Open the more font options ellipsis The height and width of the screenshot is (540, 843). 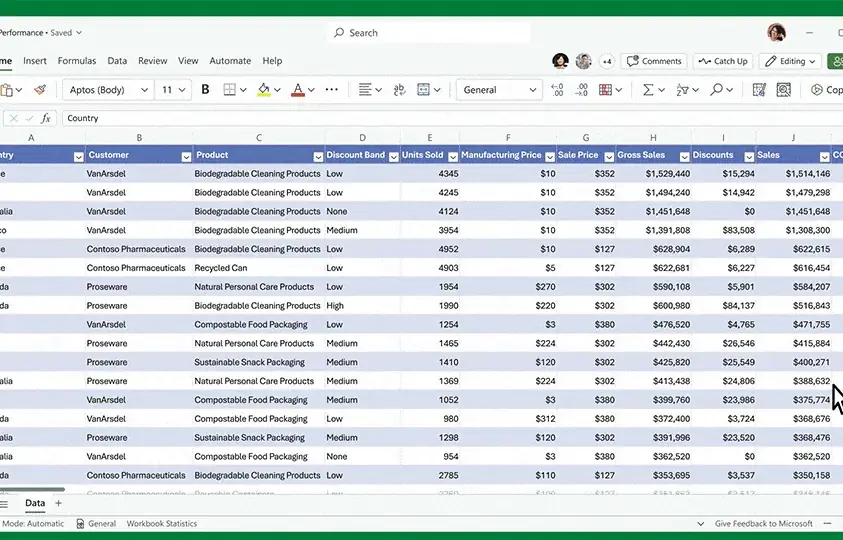click(x=332, y=90)
